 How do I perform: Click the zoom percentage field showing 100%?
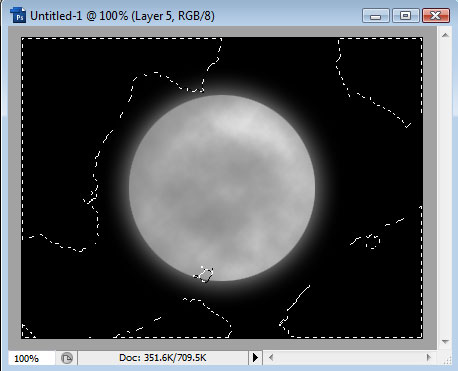click(32, 359)
